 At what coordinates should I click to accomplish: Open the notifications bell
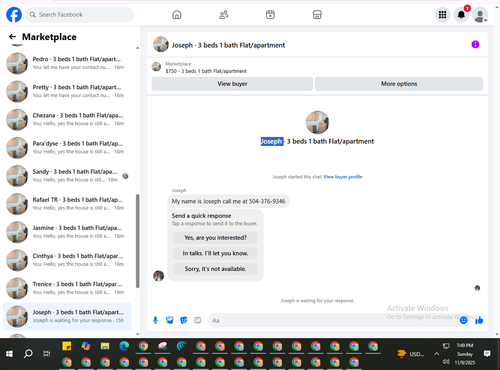461,15
